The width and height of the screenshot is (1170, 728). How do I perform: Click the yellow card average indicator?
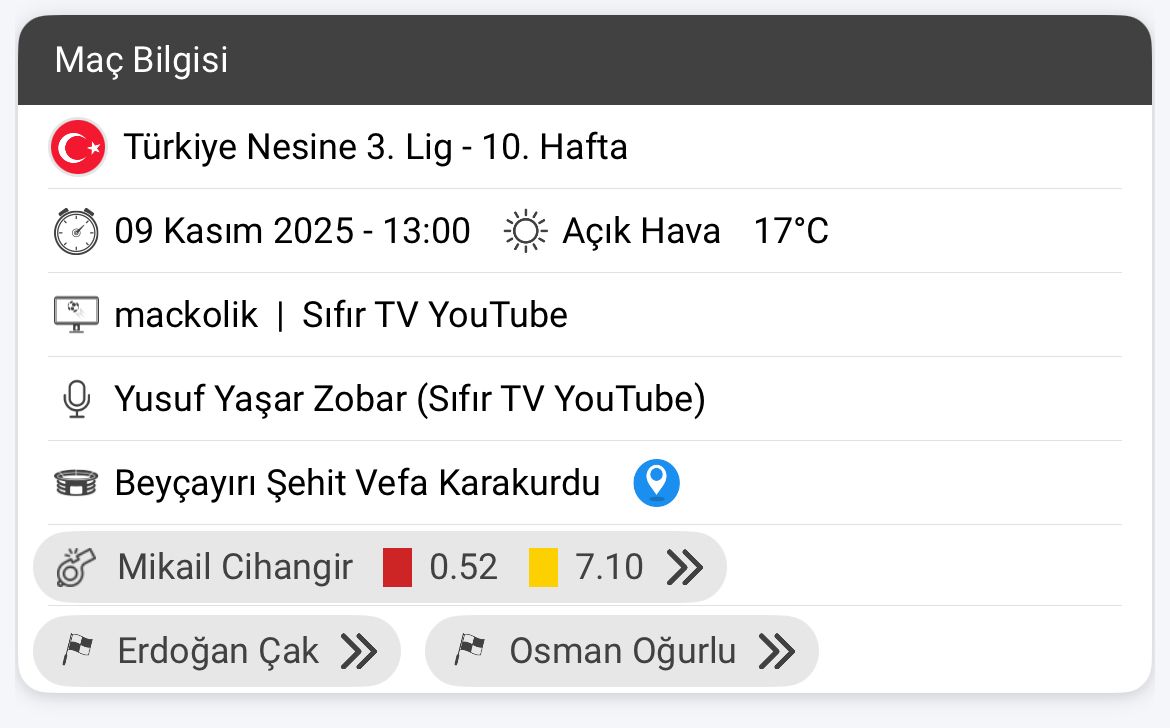coord(544,568)
